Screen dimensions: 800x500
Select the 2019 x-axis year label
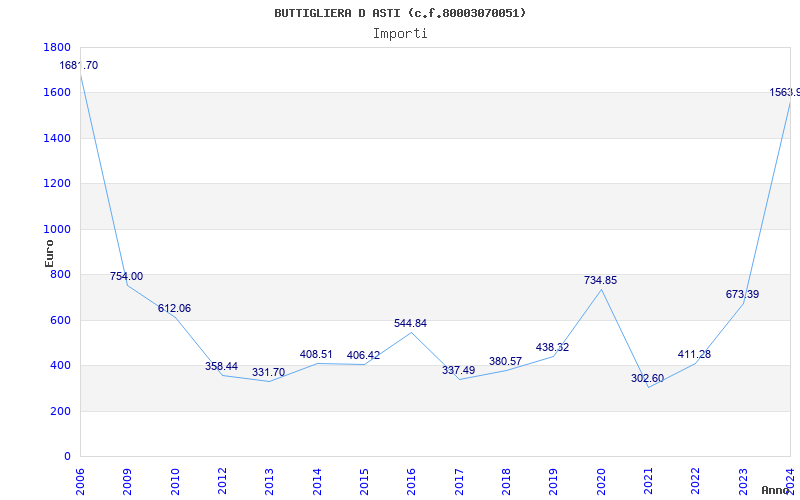point(554,482)
